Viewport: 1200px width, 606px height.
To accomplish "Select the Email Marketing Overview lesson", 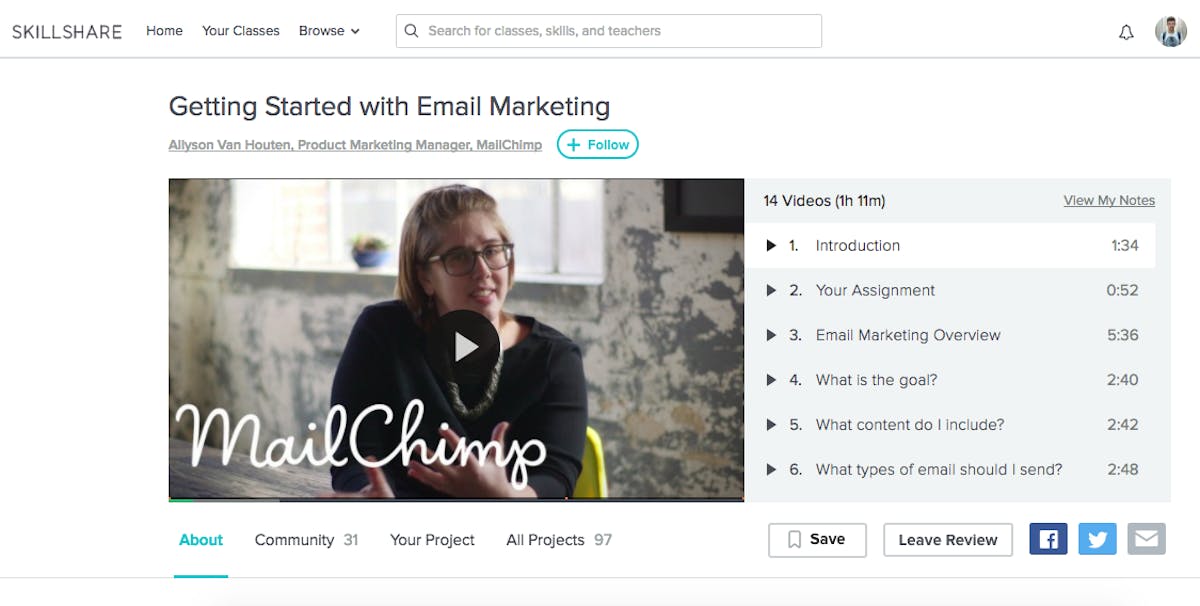I will click(x=907, y=335).
